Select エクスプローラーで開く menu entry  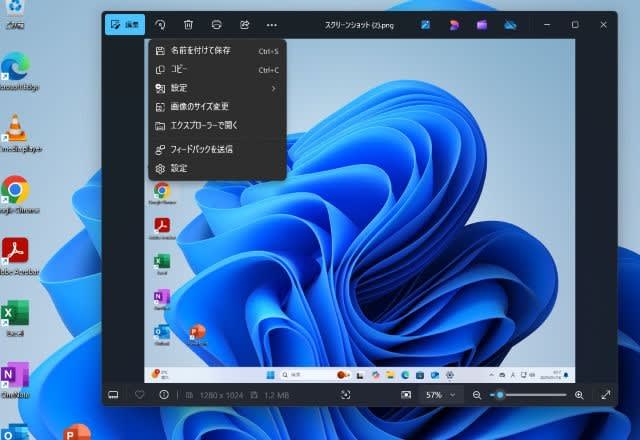point(217,126)
